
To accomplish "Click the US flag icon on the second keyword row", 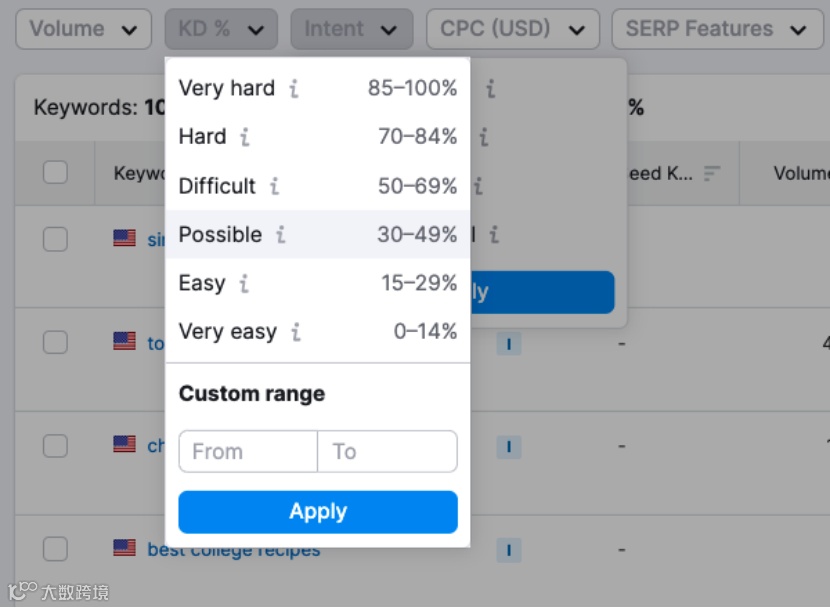I will point(124,342).
